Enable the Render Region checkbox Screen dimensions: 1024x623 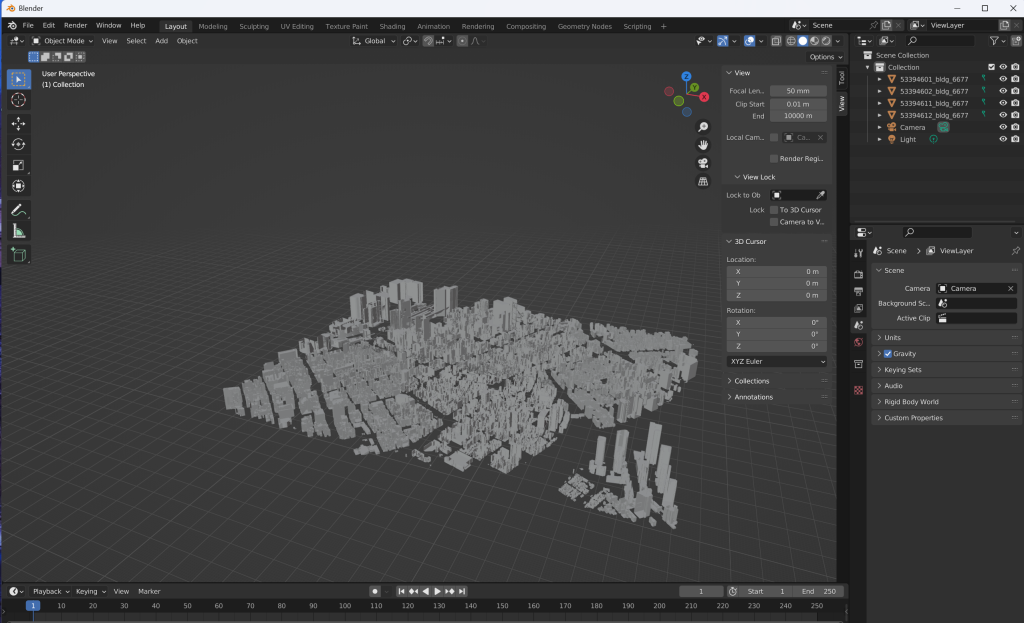point(774,158)
